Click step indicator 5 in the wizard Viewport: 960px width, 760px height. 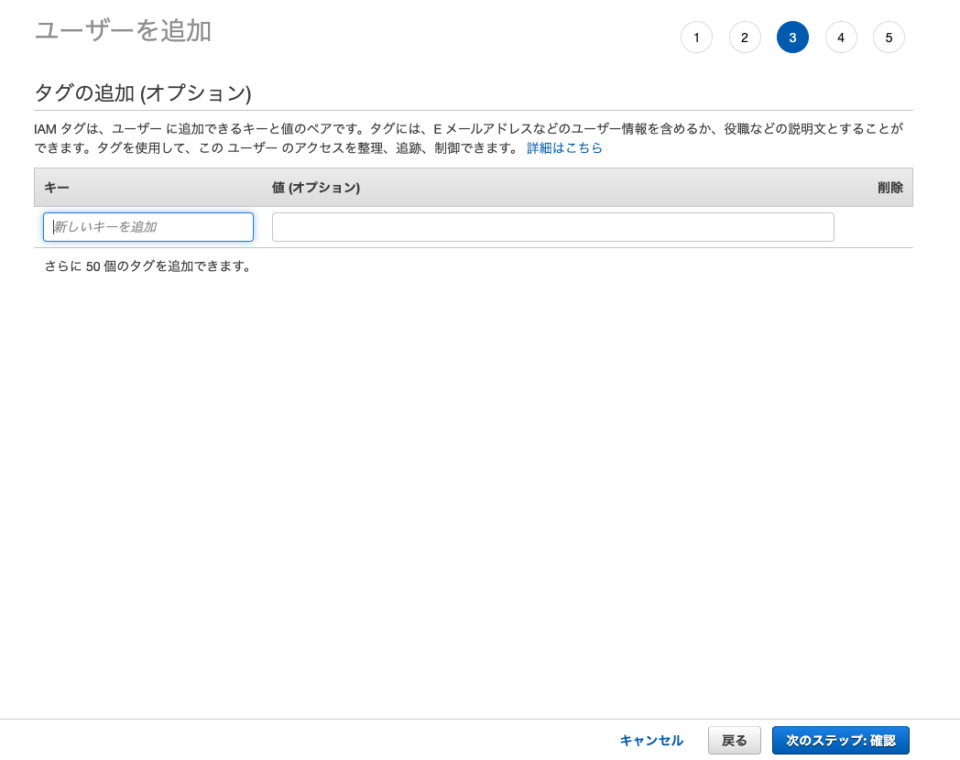point(889,37)
